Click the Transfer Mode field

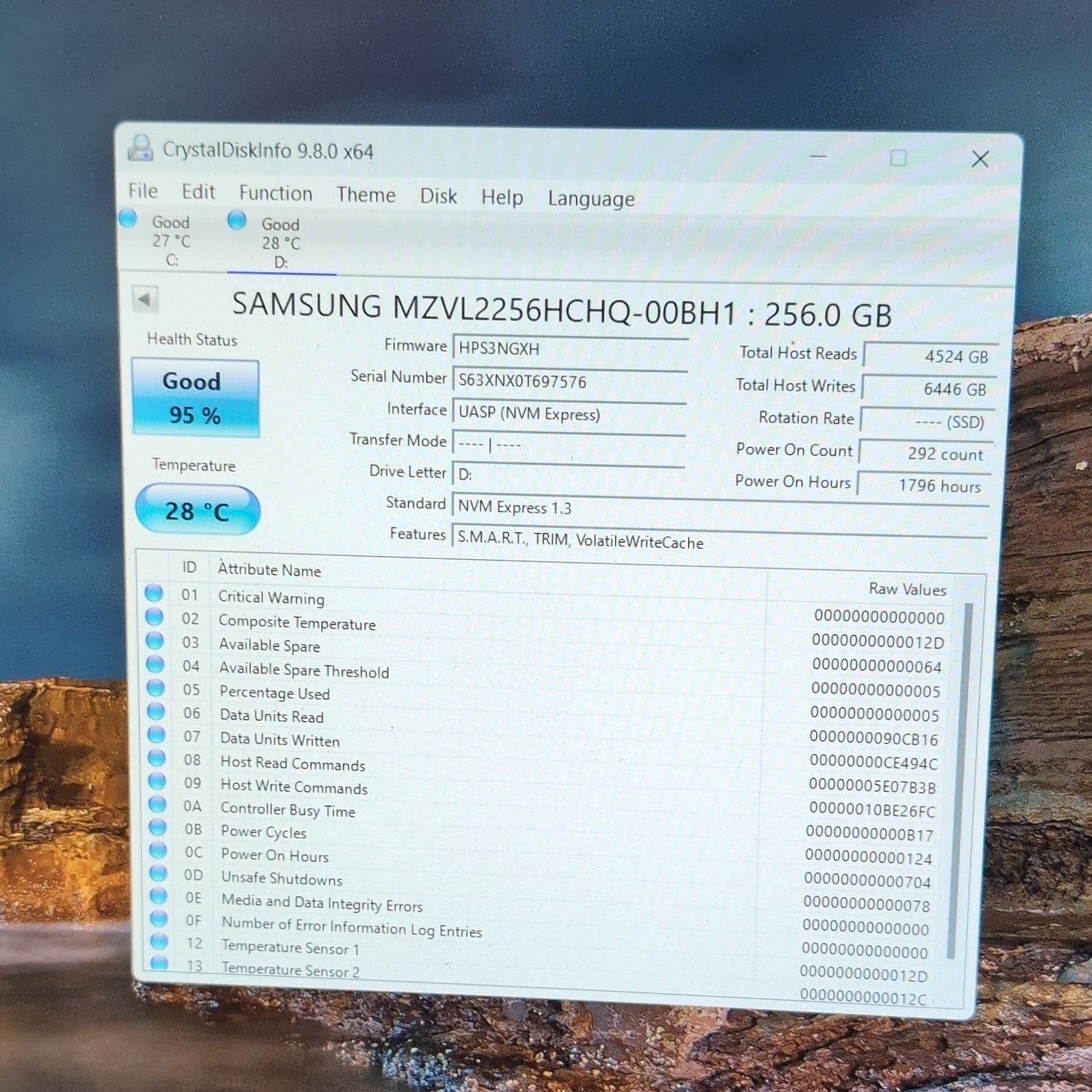[569, 444]
